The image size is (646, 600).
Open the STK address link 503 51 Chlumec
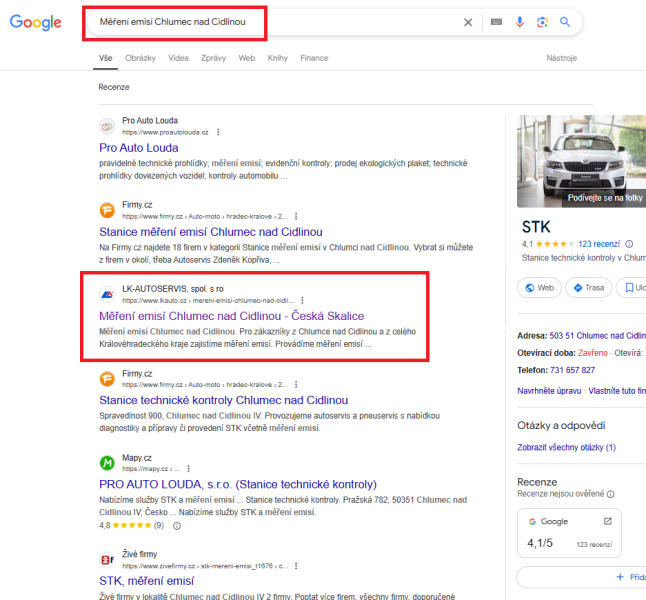pyautogui.click(x=597, y=336)
